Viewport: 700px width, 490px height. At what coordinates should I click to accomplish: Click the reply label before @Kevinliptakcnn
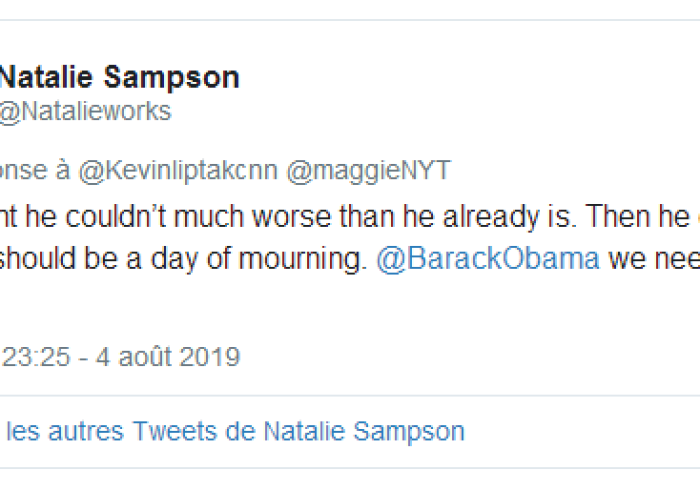35,171
